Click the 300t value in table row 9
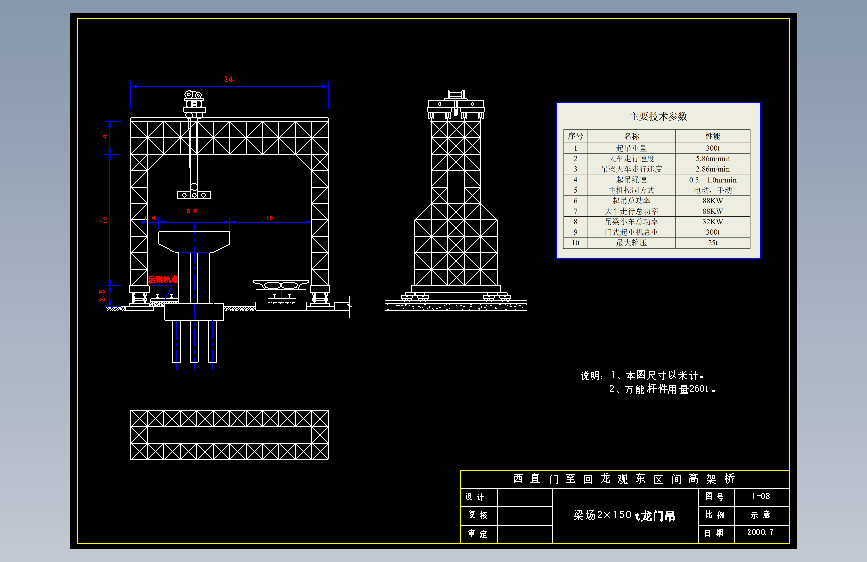This screenshot has width=867, height=562. 713,232
